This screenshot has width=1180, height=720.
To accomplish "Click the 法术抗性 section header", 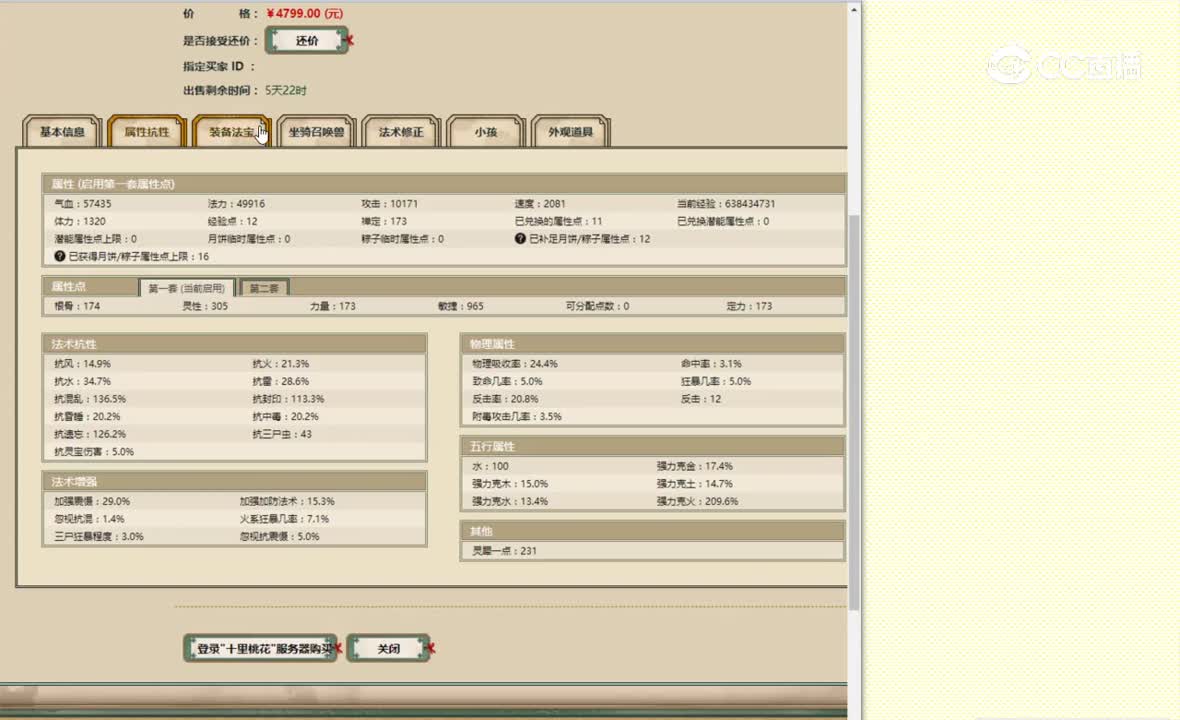I will [x=235, y=344].
